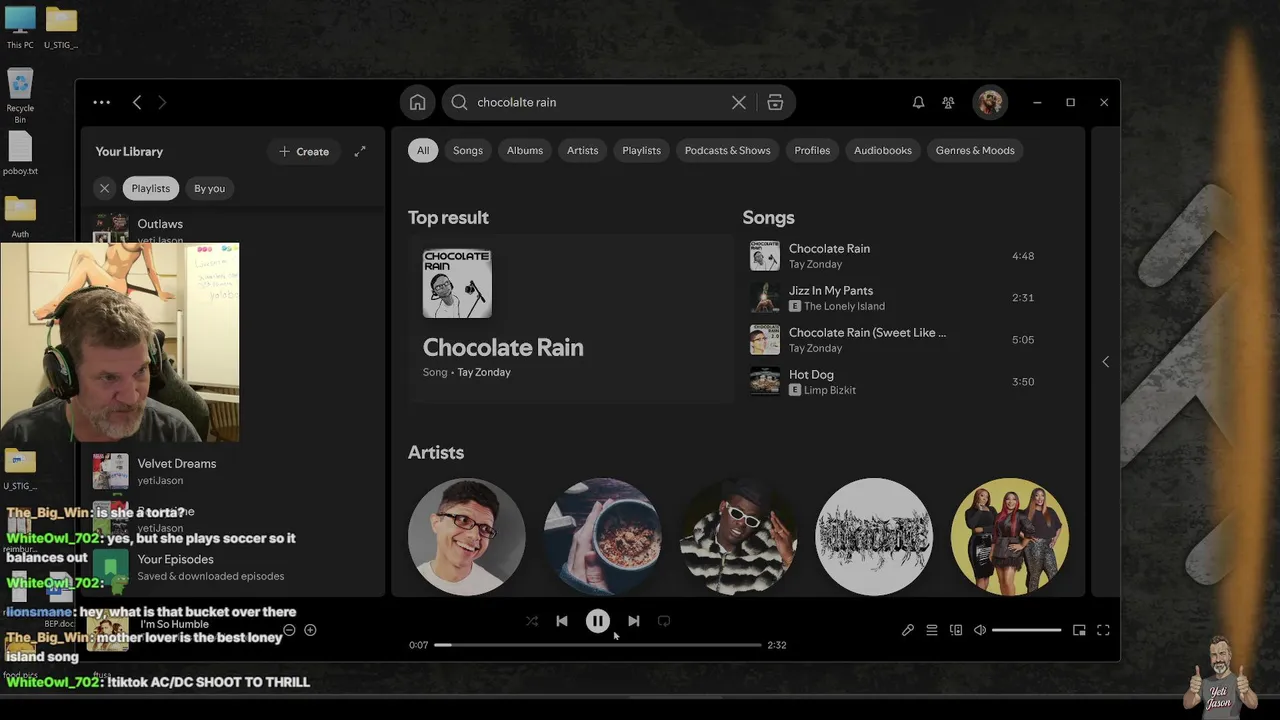Toggle the By you filter chip

[x=209, y=188]
